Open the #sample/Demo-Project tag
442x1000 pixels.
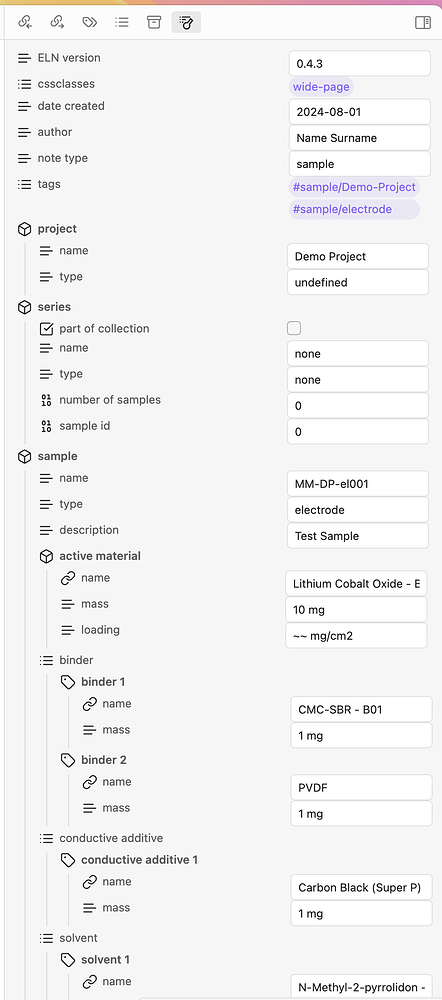354,188
